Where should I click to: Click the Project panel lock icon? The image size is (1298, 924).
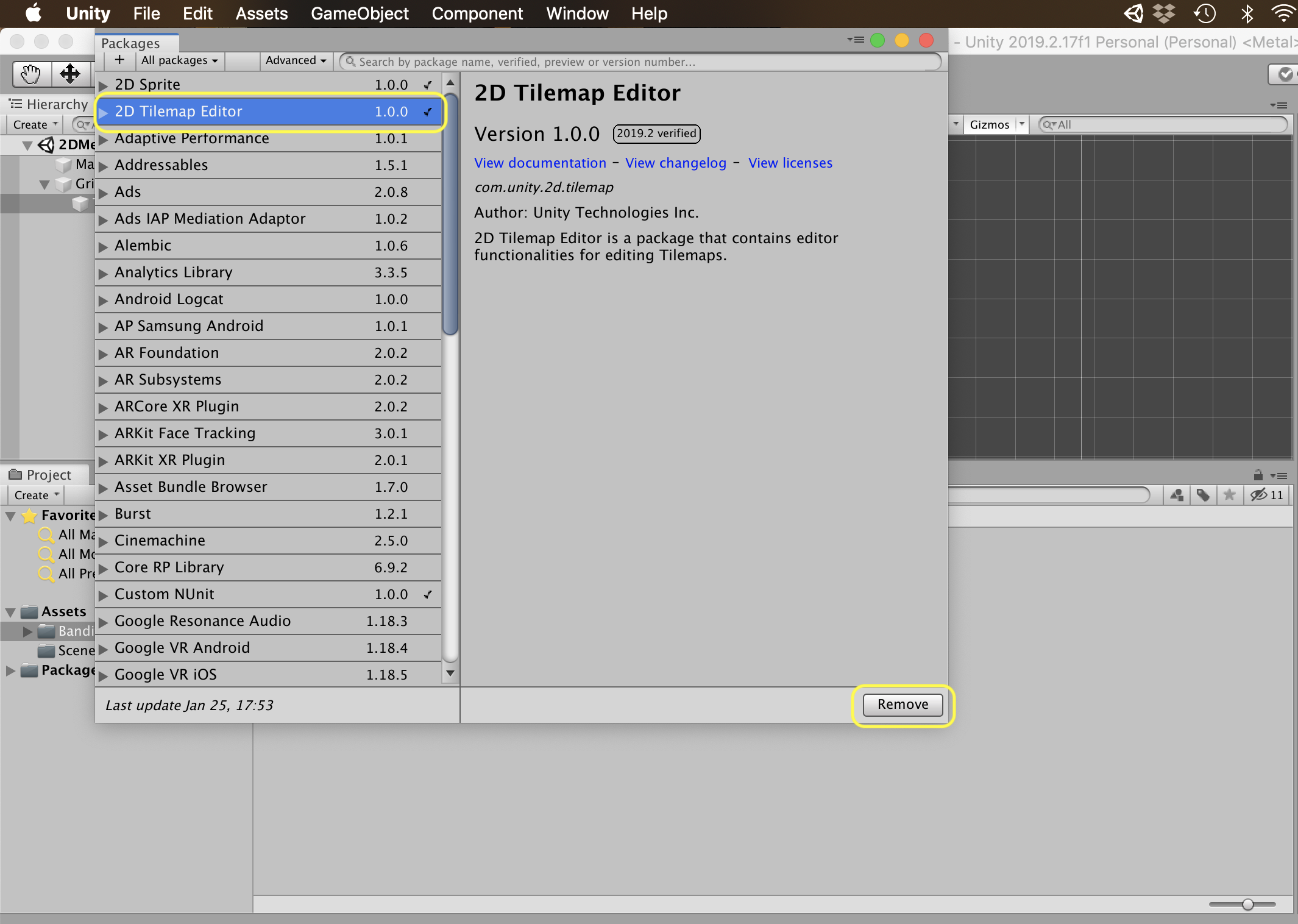pyautogui.click(x=1258, y=475)
